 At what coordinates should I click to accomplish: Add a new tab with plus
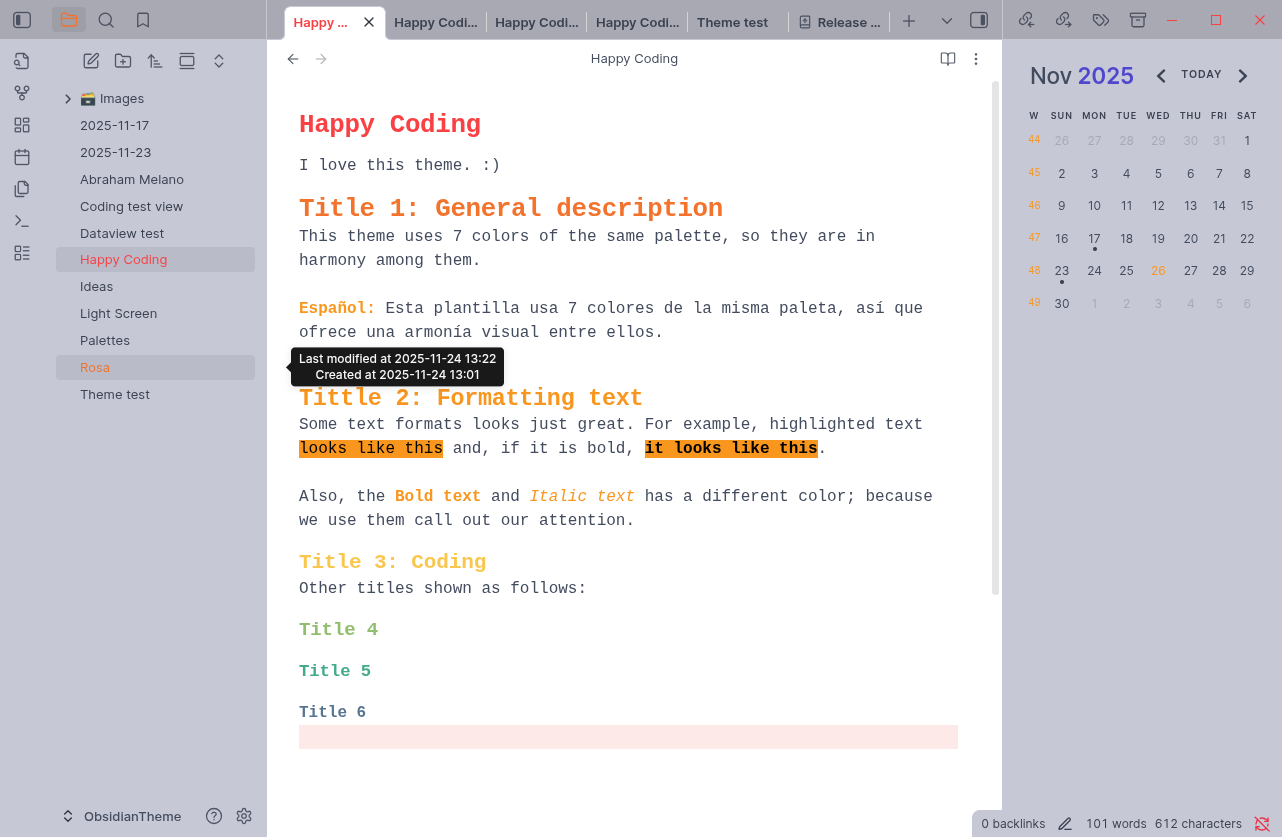coord(909,21)
